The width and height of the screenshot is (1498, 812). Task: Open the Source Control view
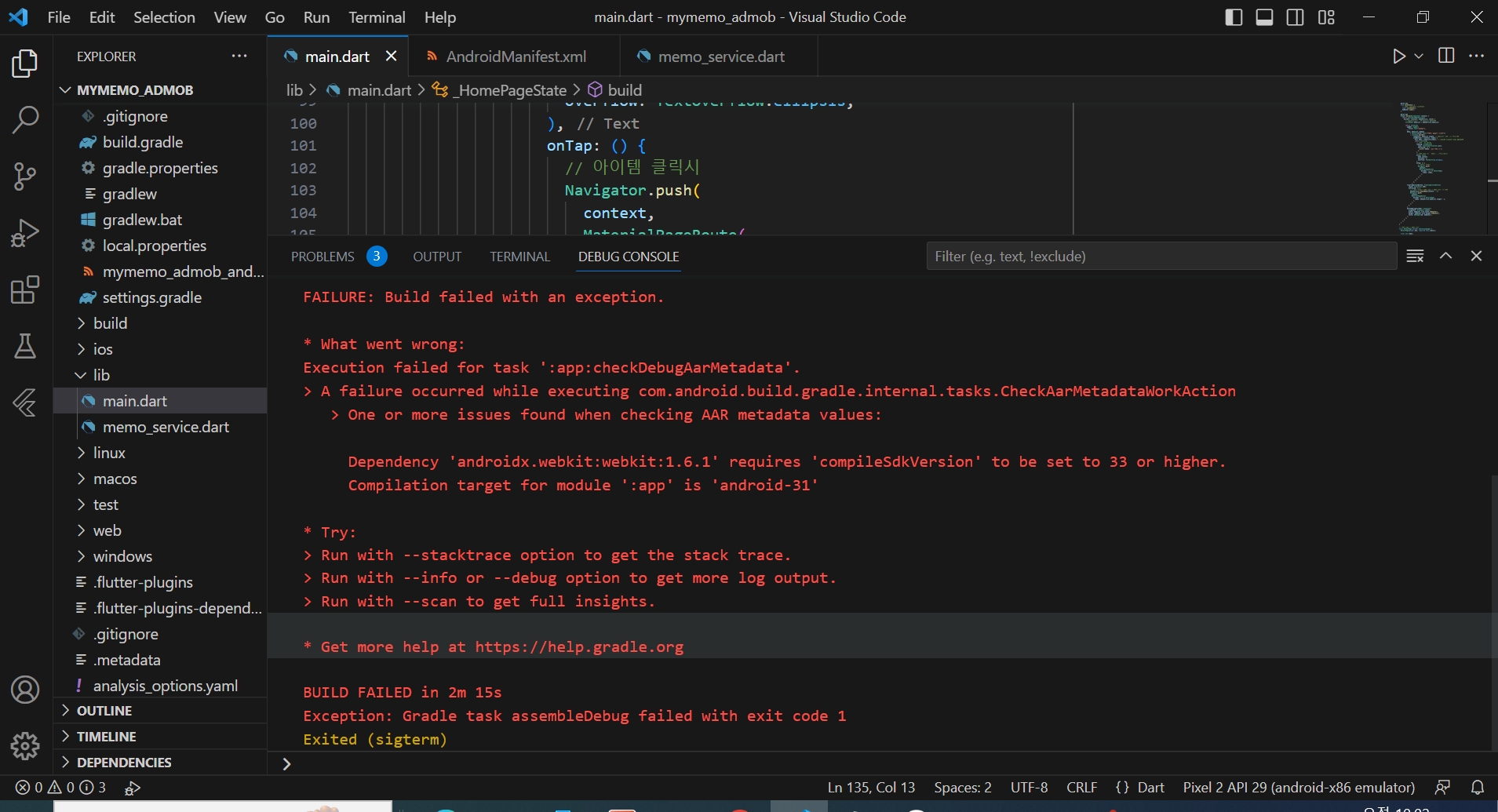coord(25,177)
